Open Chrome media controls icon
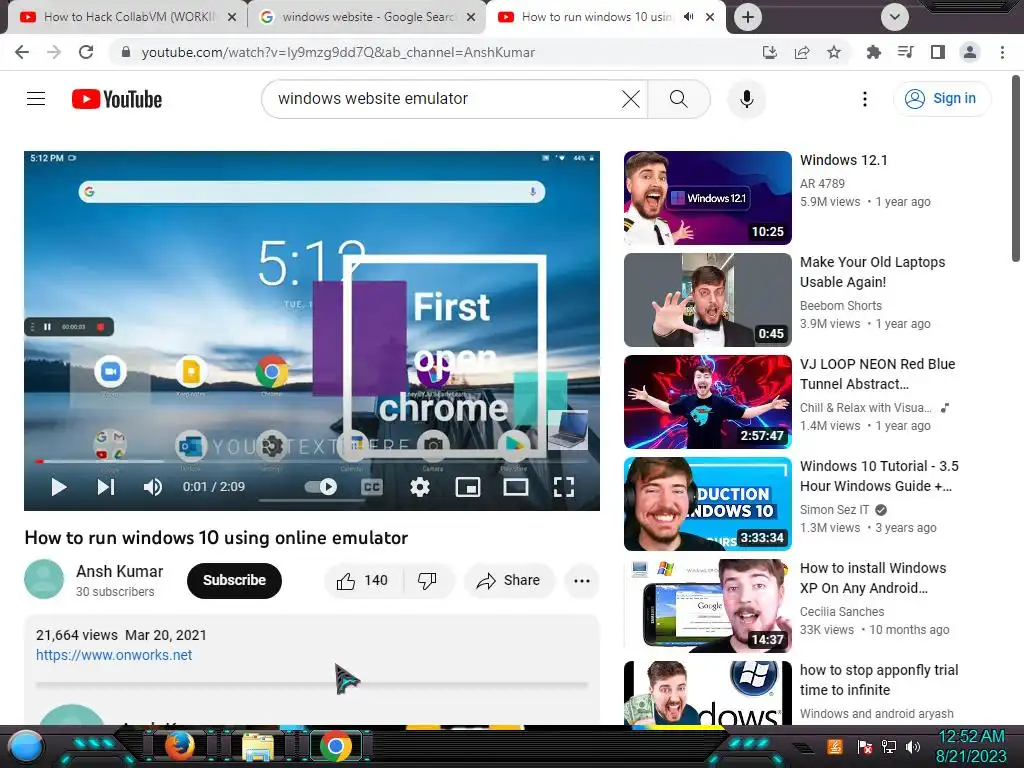Viewport: 1024px width, 768px height. 905,52
